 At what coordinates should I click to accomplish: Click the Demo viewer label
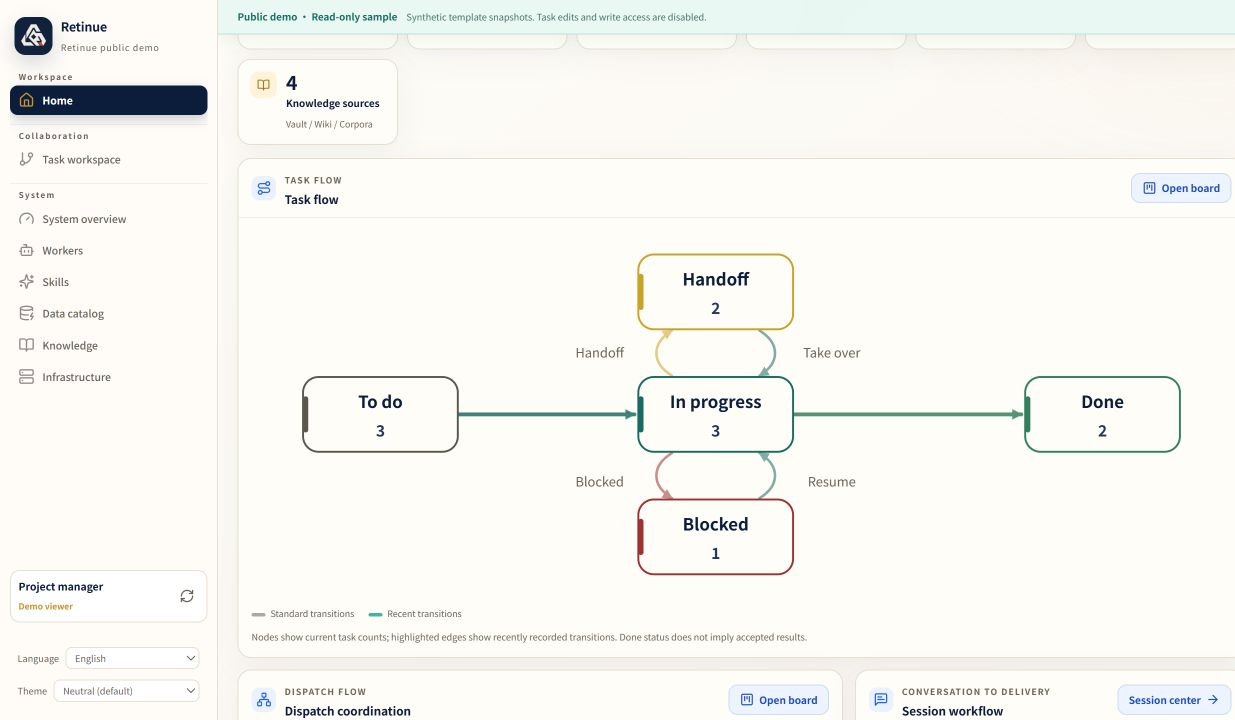tap(45, 606)
